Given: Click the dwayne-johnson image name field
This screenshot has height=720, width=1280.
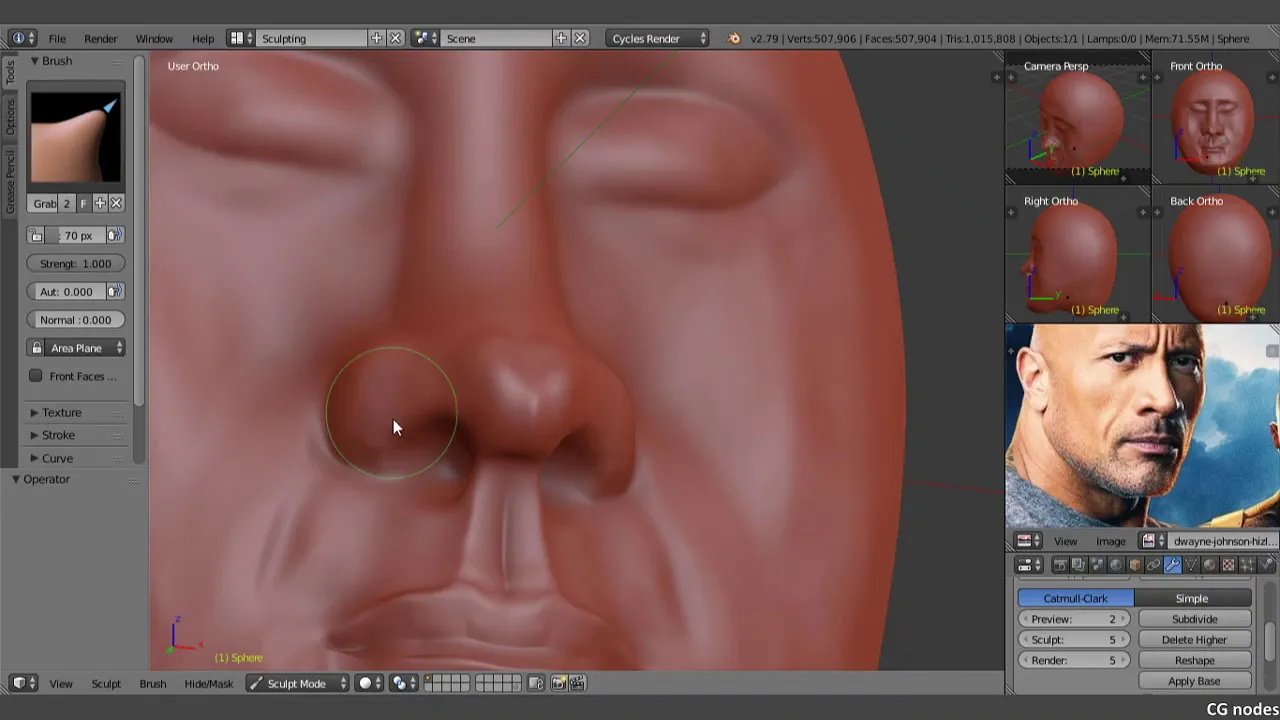Looking at the screenshot, I should (1223, 541).
